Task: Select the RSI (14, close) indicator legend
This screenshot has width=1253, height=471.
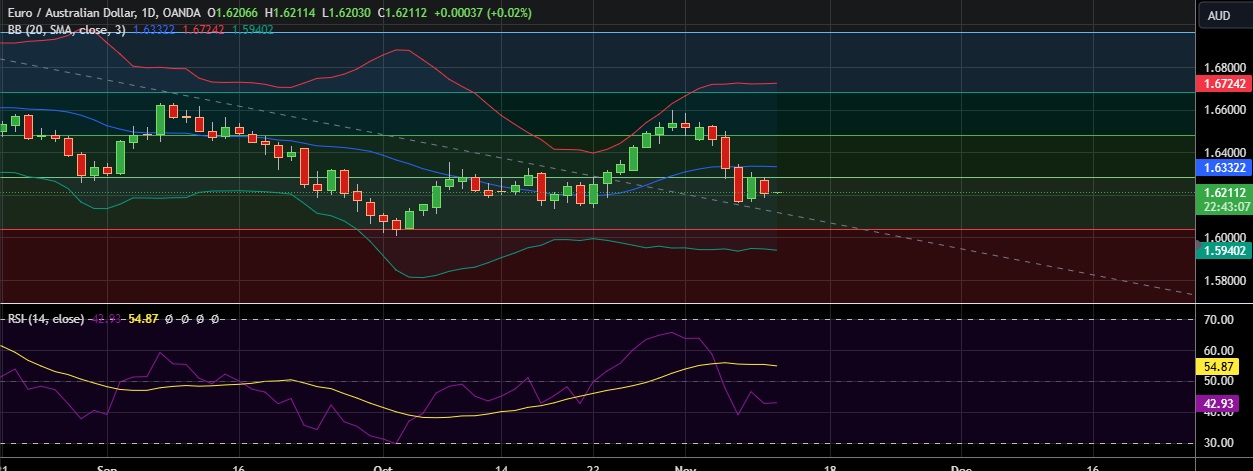Action: [46, 318]
